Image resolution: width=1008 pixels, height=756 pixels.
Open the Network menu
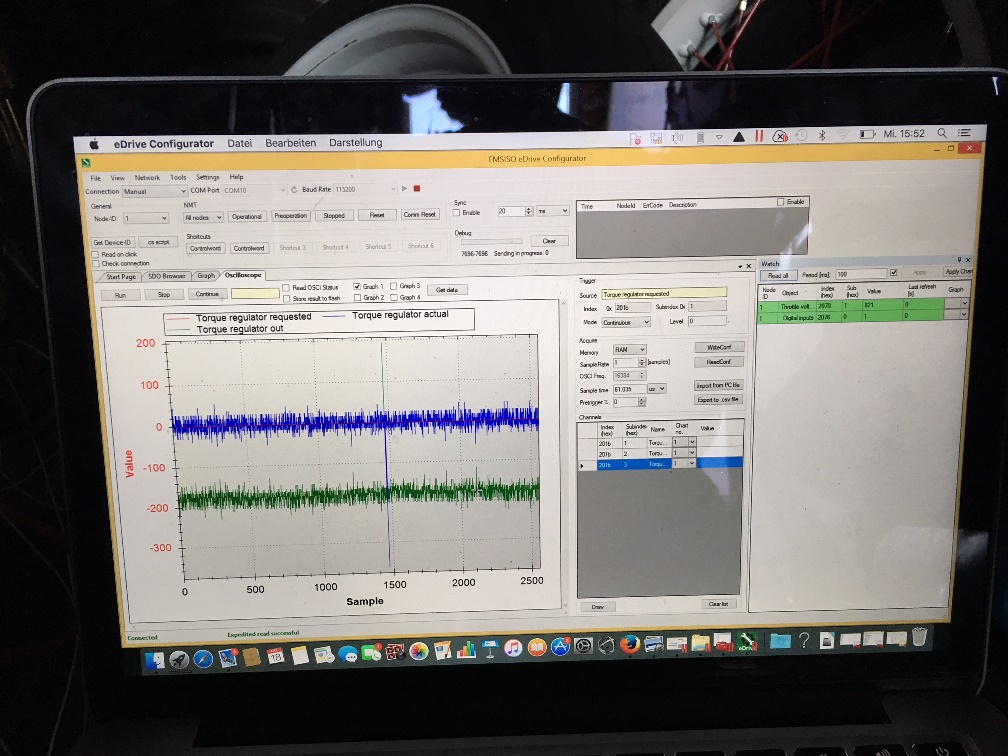coord(147,177)
